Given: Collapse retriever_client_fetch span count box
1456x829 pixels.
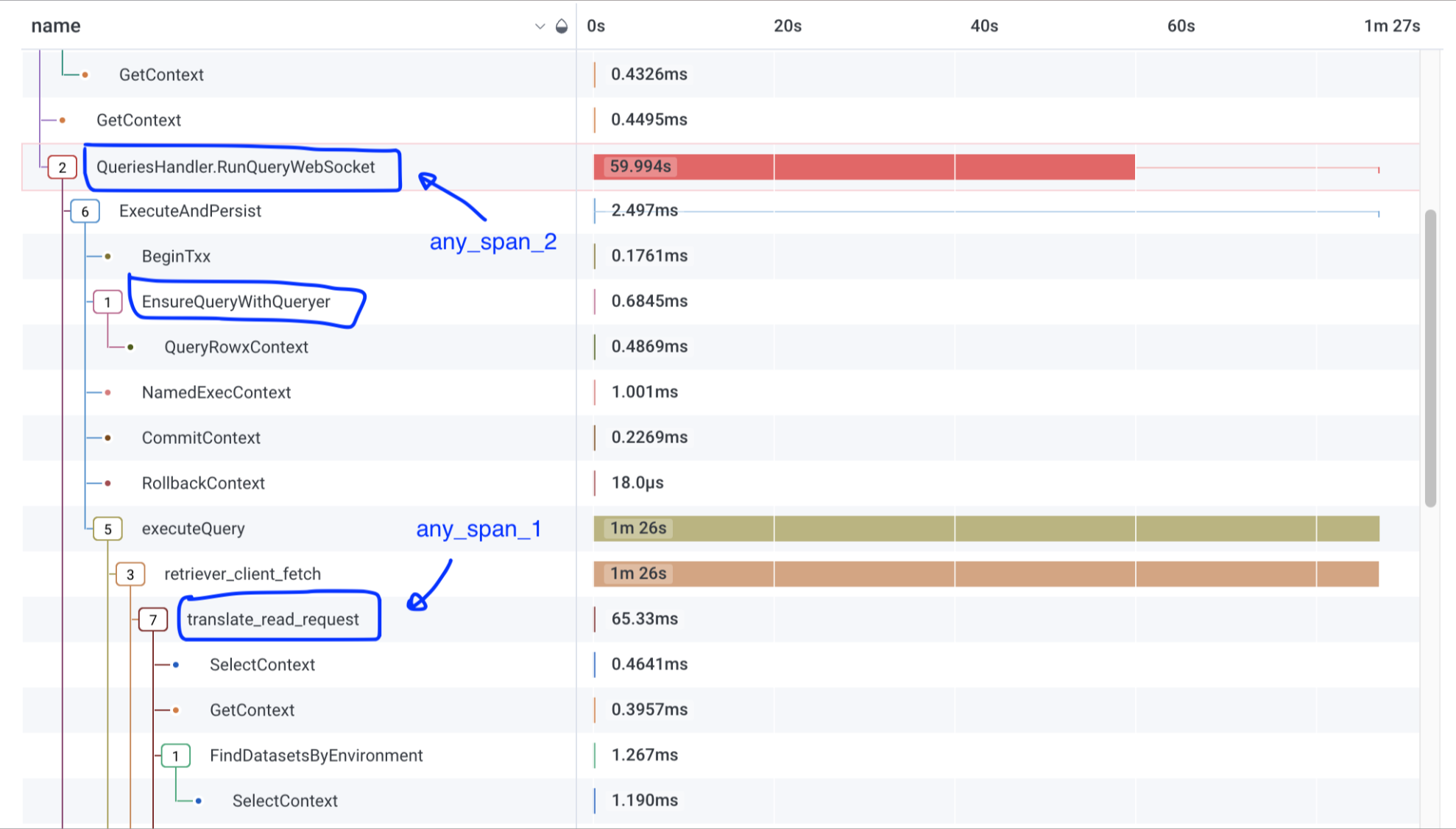Looking at the screenshot, I should [130, 574].
